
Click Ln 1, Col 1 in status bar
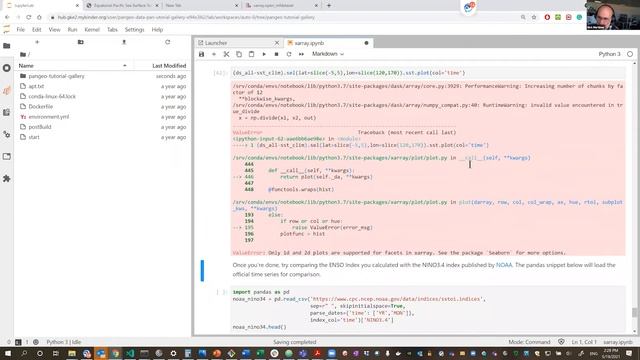pos(584,342)
